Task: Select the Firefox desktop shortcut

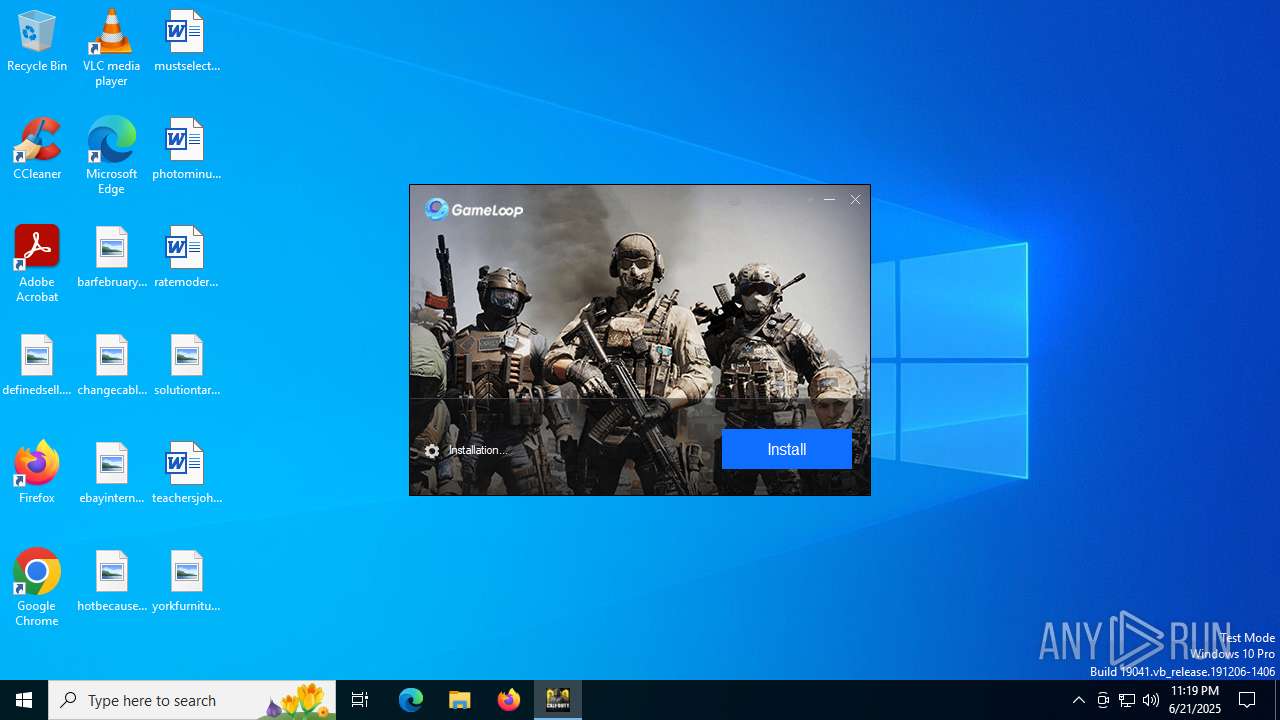Action: (x=37, y=473)
